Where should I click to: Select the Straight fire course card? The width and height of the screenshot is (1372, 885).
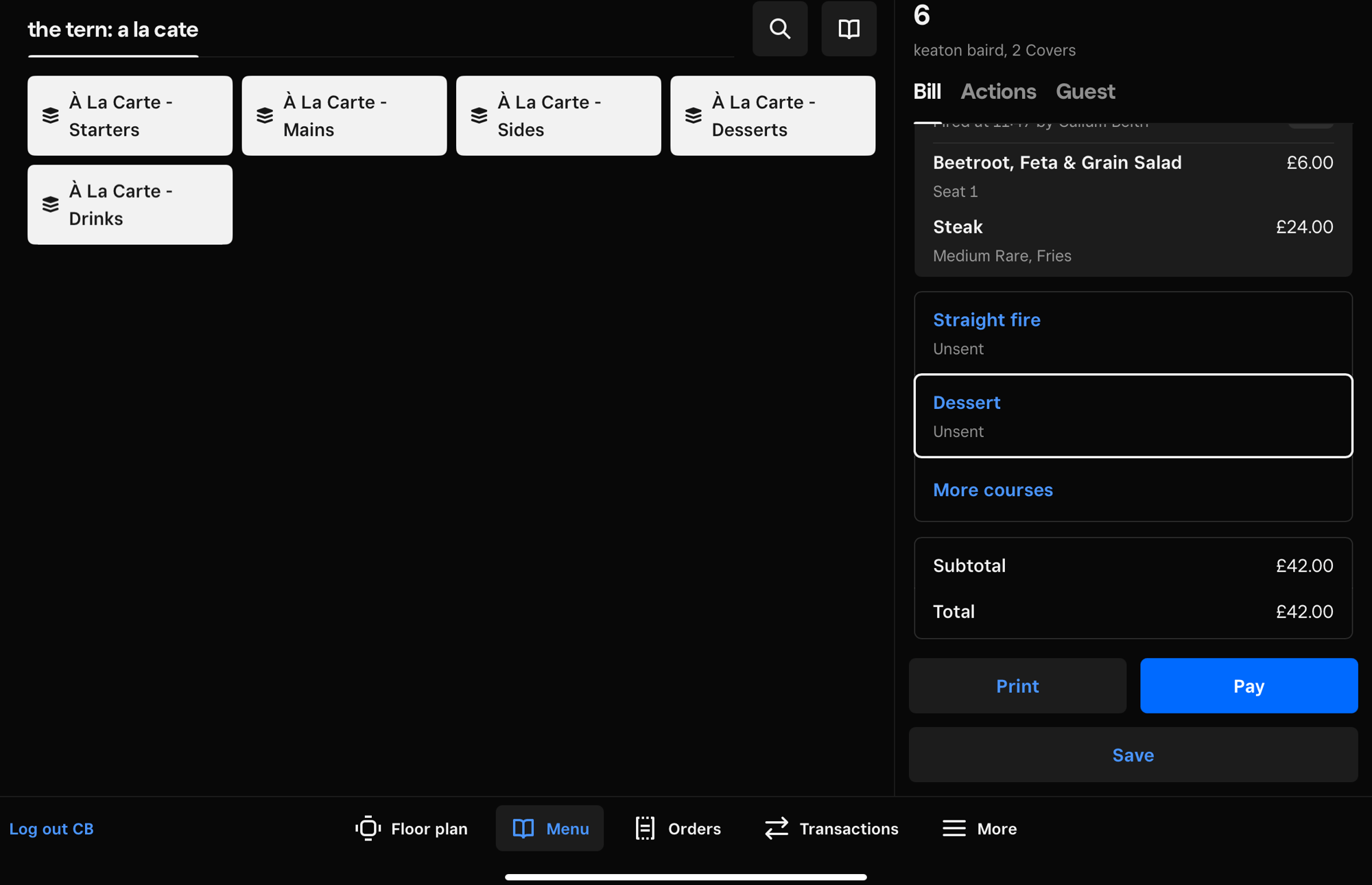(x=1133, y=333)
